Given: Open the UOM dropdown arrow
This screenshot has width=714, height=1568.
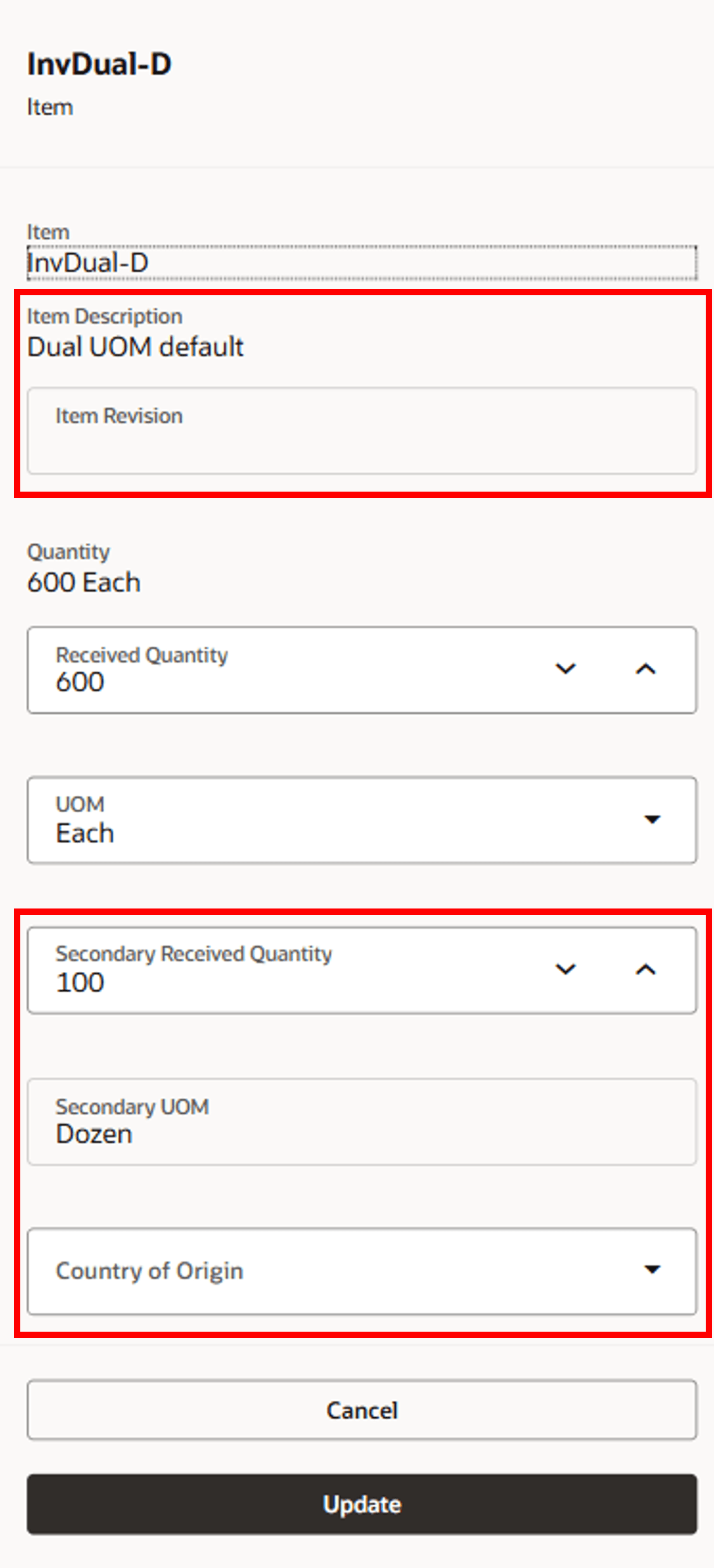Looking at the screenshot, I should (653, 819).
